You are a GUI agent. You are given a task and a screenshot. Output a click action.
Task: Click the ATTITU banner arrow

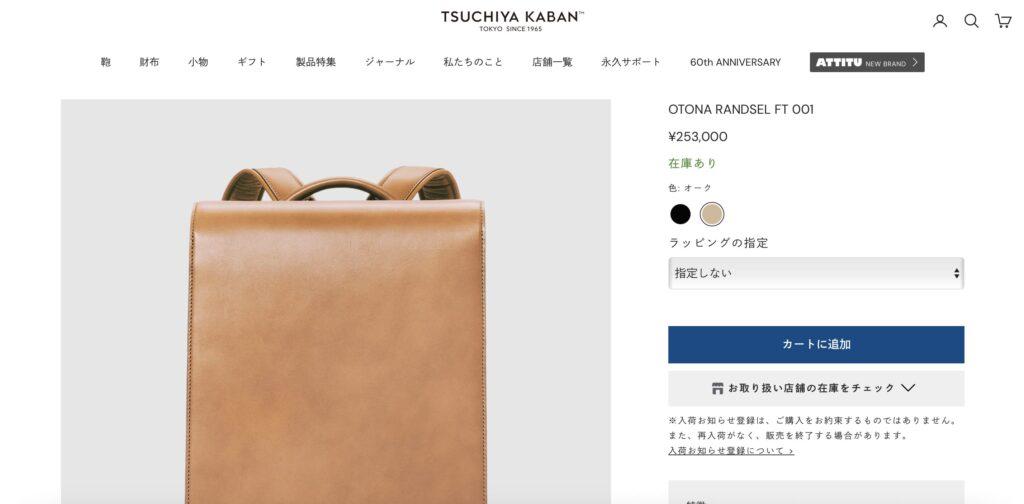pyautogui.click(x=916, y=63)
